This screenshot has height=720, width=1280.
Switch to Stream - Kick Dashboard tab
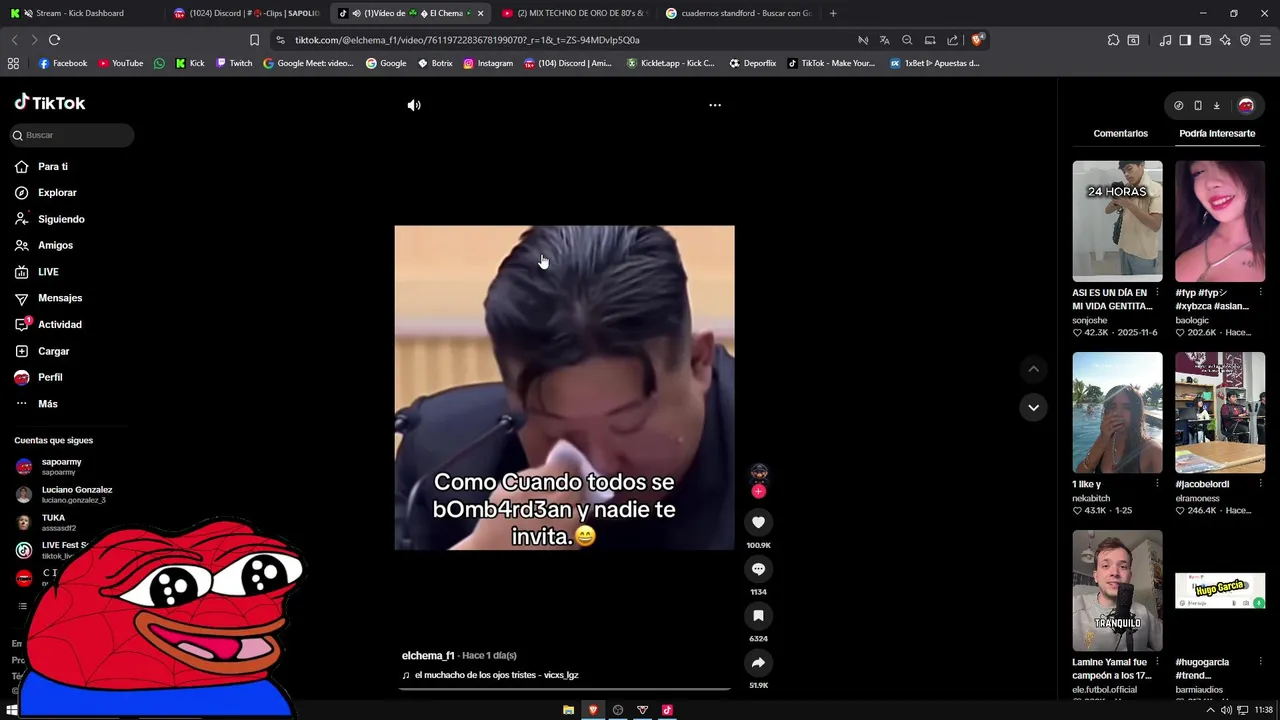pyautogui.click(x=80, y=13)
